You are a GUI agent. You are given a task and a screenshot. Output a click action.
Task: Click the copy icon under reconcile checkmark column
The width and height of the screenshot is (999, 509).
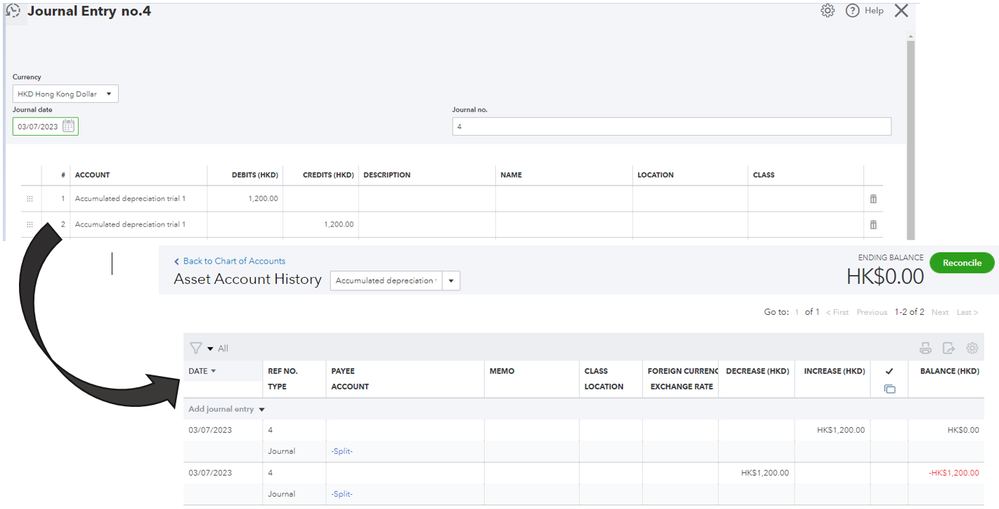[x=889, y=388]
